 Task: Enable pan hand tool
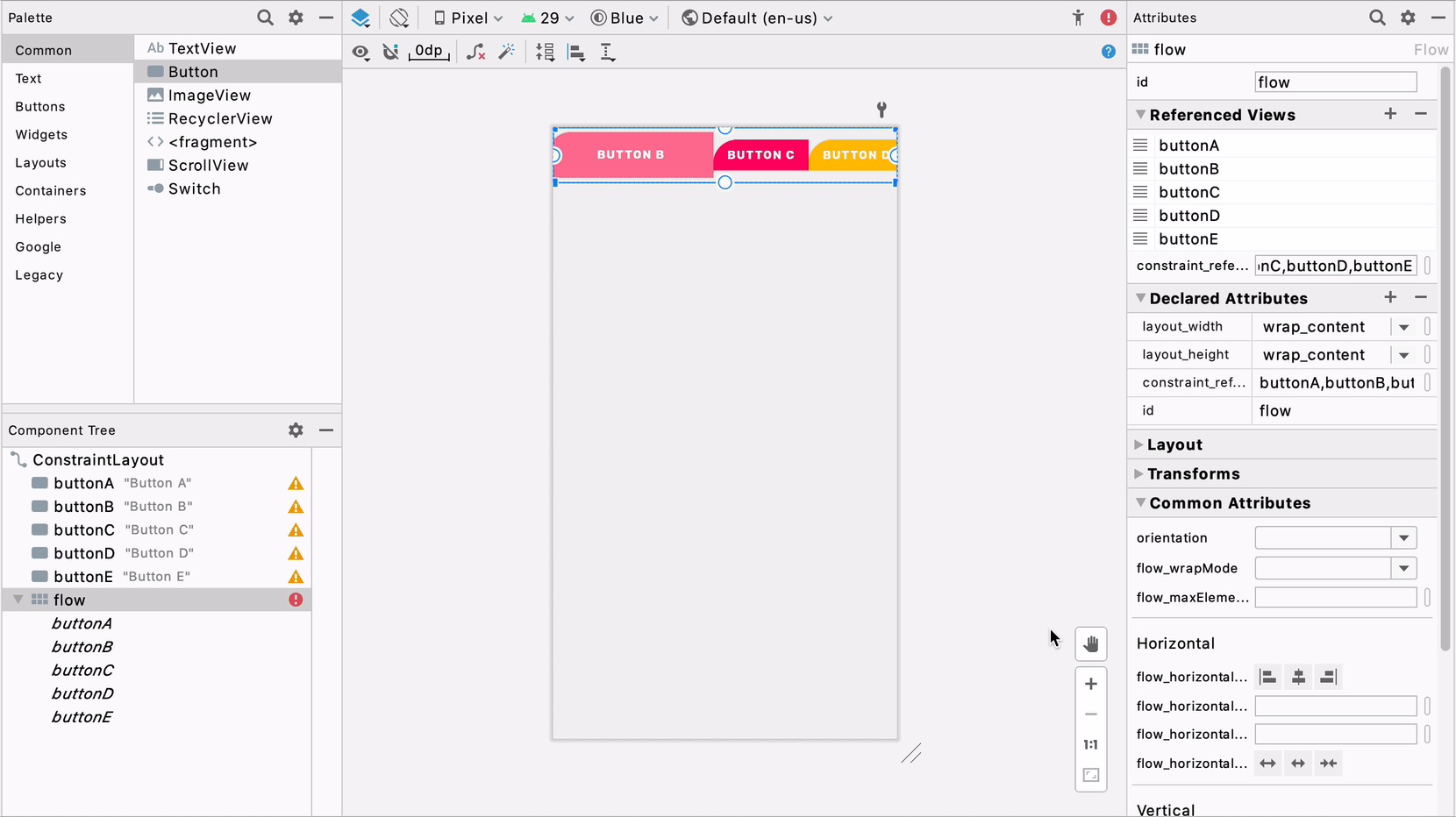[1091, 644]
